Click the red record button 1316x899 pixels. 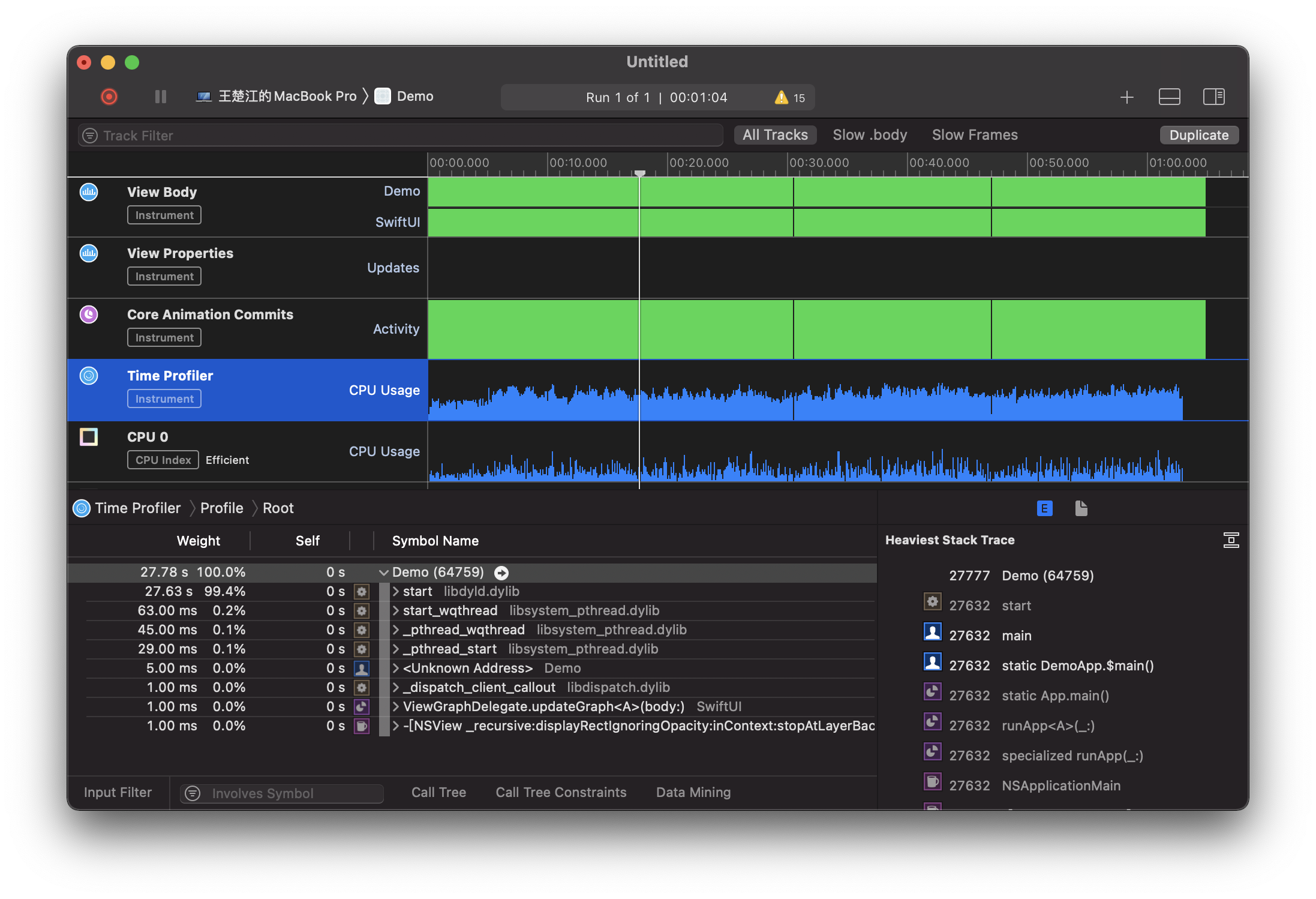(109, 97)
